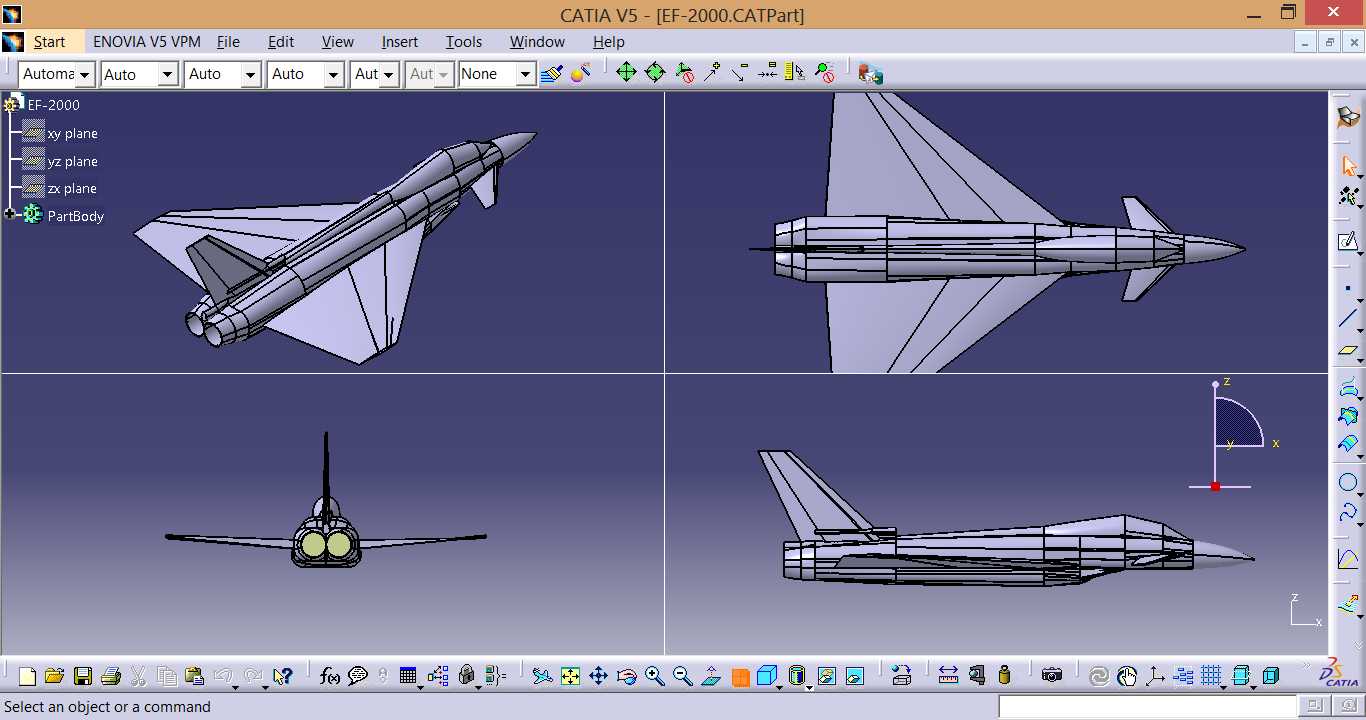Expand the PartBody tree node
Image resolution: width=1366 pixels, height=720 pixels.
(10, 214)
